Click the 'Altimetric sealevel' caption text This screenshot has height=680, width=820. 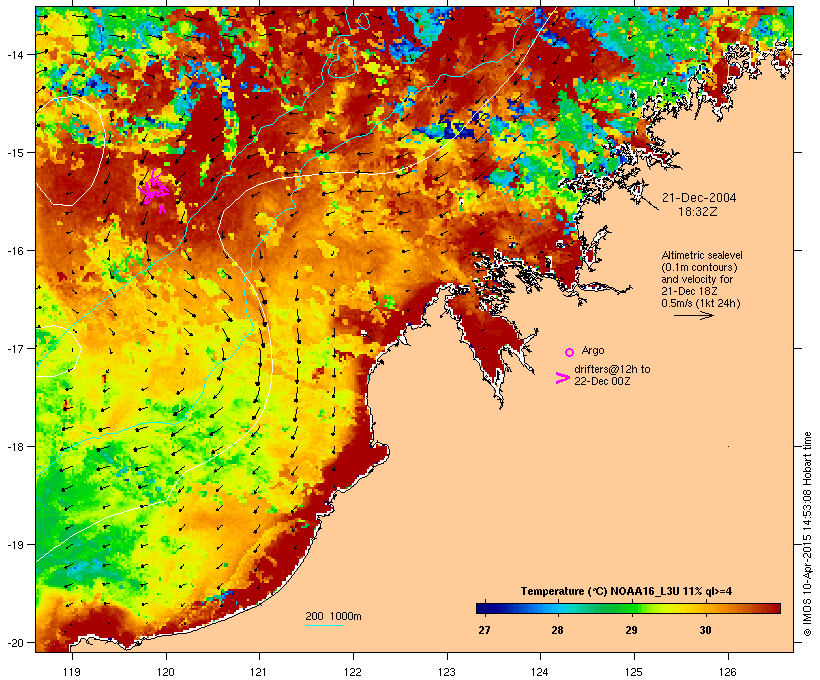coord(702,255)
